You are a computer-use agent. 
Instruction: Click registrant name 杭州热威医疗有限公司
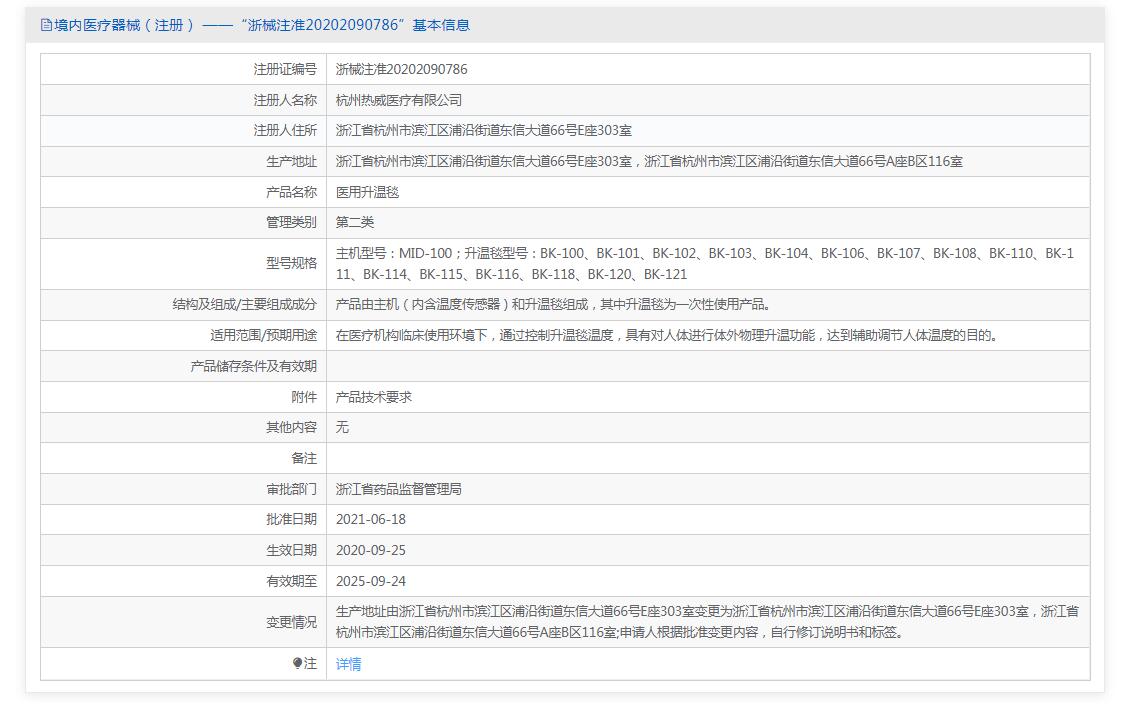[399, 100]
